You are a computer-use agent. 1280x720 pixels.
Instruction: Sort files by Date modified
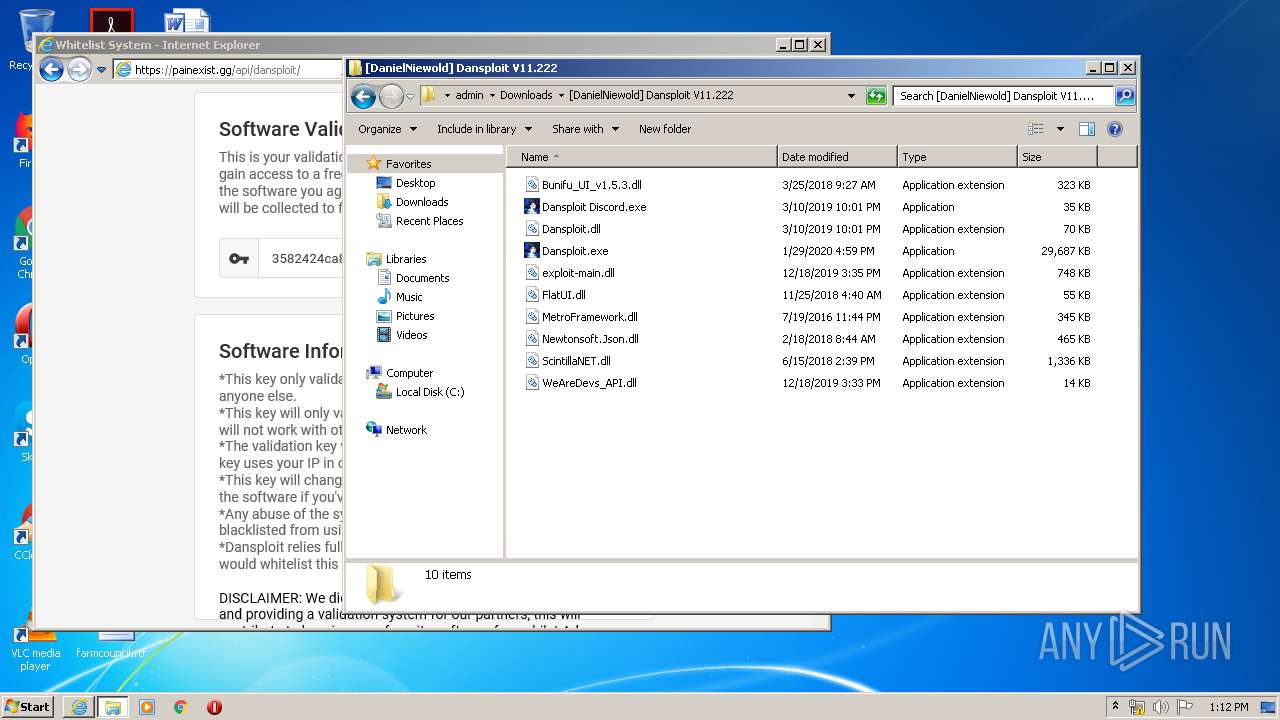point(837,157)
